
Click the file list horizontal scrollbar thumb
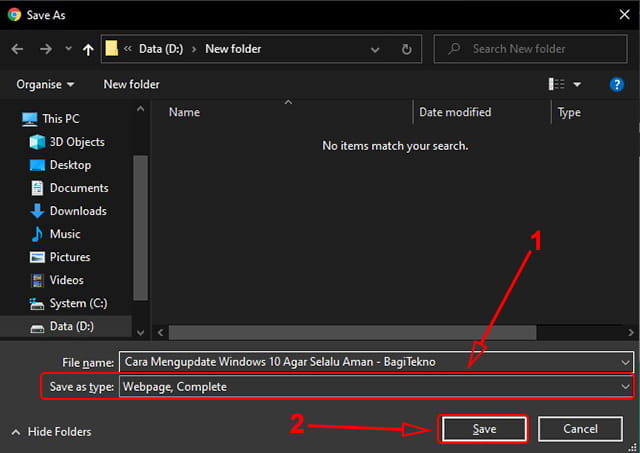pyautogui.click(x=352, y=333)
